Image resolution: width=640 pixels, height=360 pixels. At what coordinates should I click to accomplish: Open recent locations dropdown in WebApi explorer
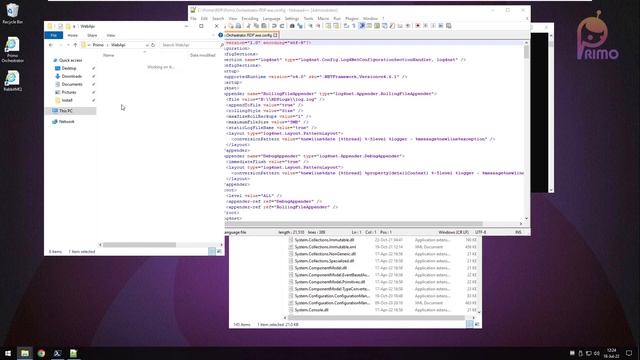[x=68, y=45]
